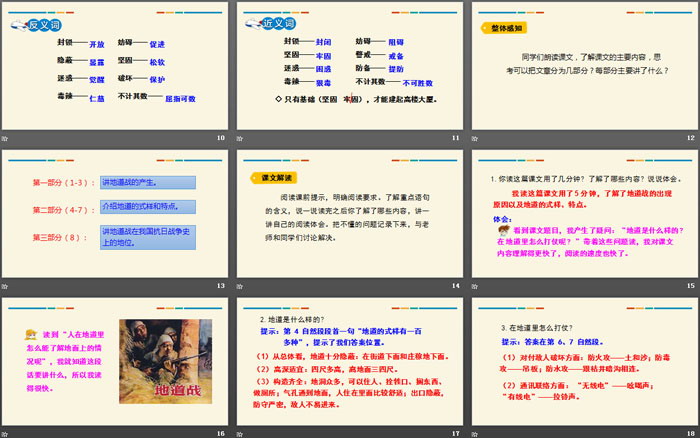Click slide number 10 label

[x=221, y=138]
